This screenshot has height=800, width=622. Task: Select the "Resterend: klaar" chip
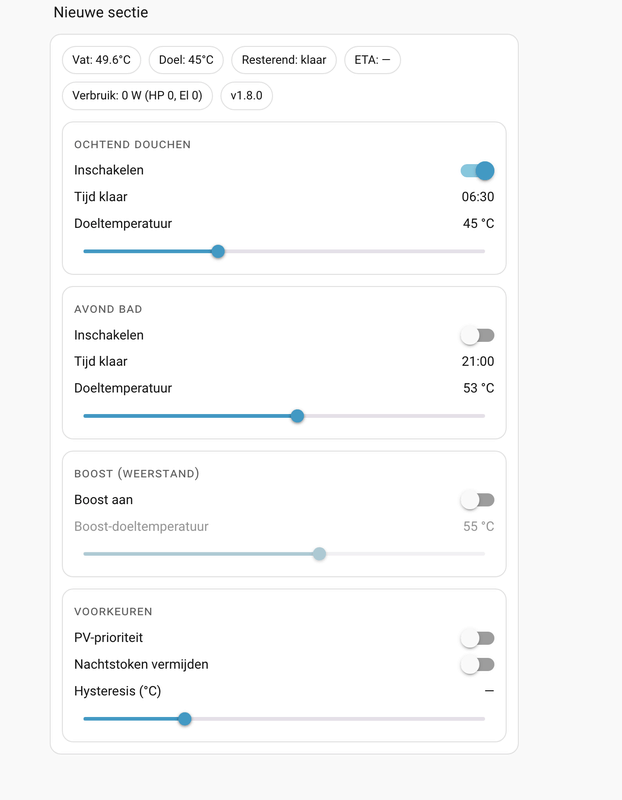(x=284, y=60)
